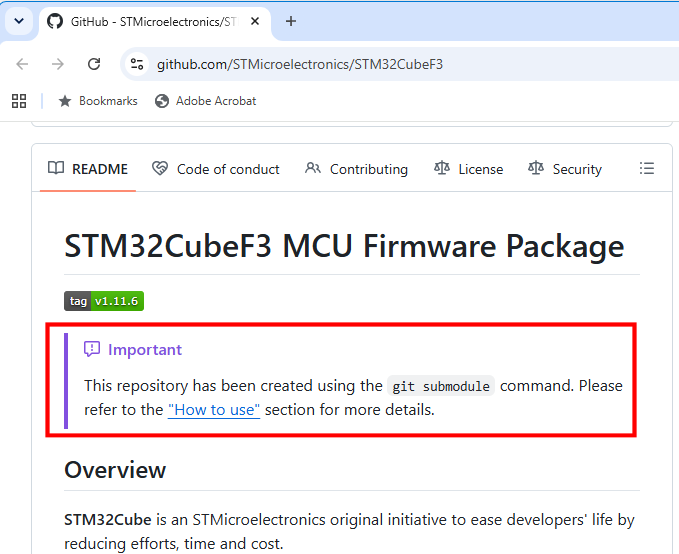Open the Security tab
This screenshot has height=554, width=679.
[565, 169]
